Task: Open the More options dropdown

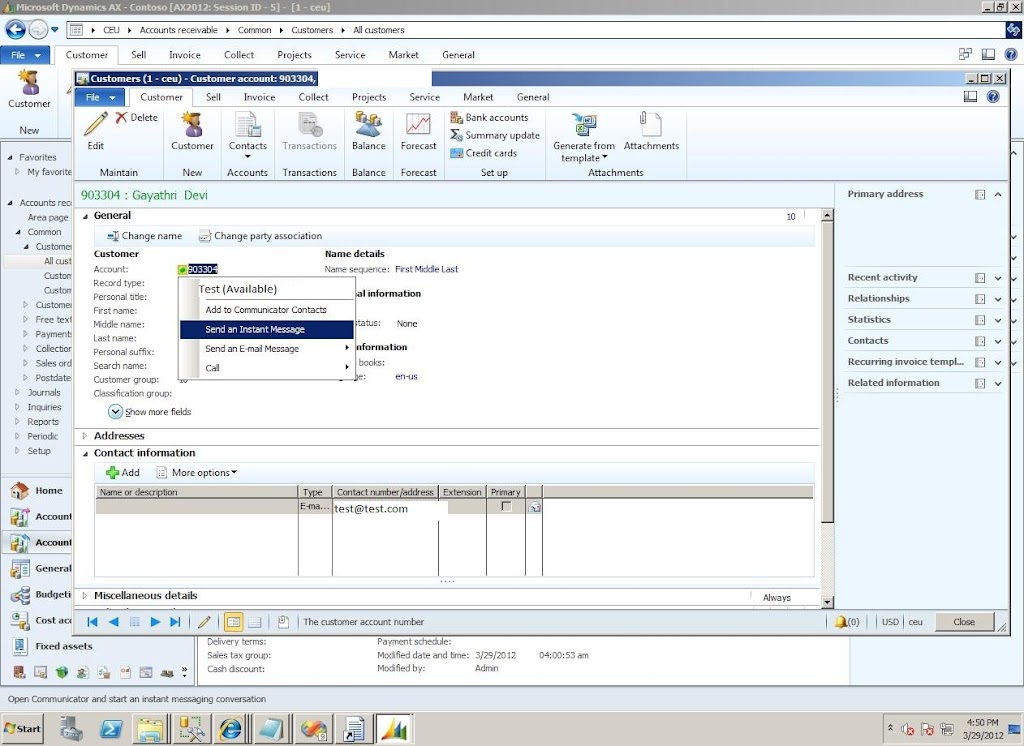Action: [197, 472]
